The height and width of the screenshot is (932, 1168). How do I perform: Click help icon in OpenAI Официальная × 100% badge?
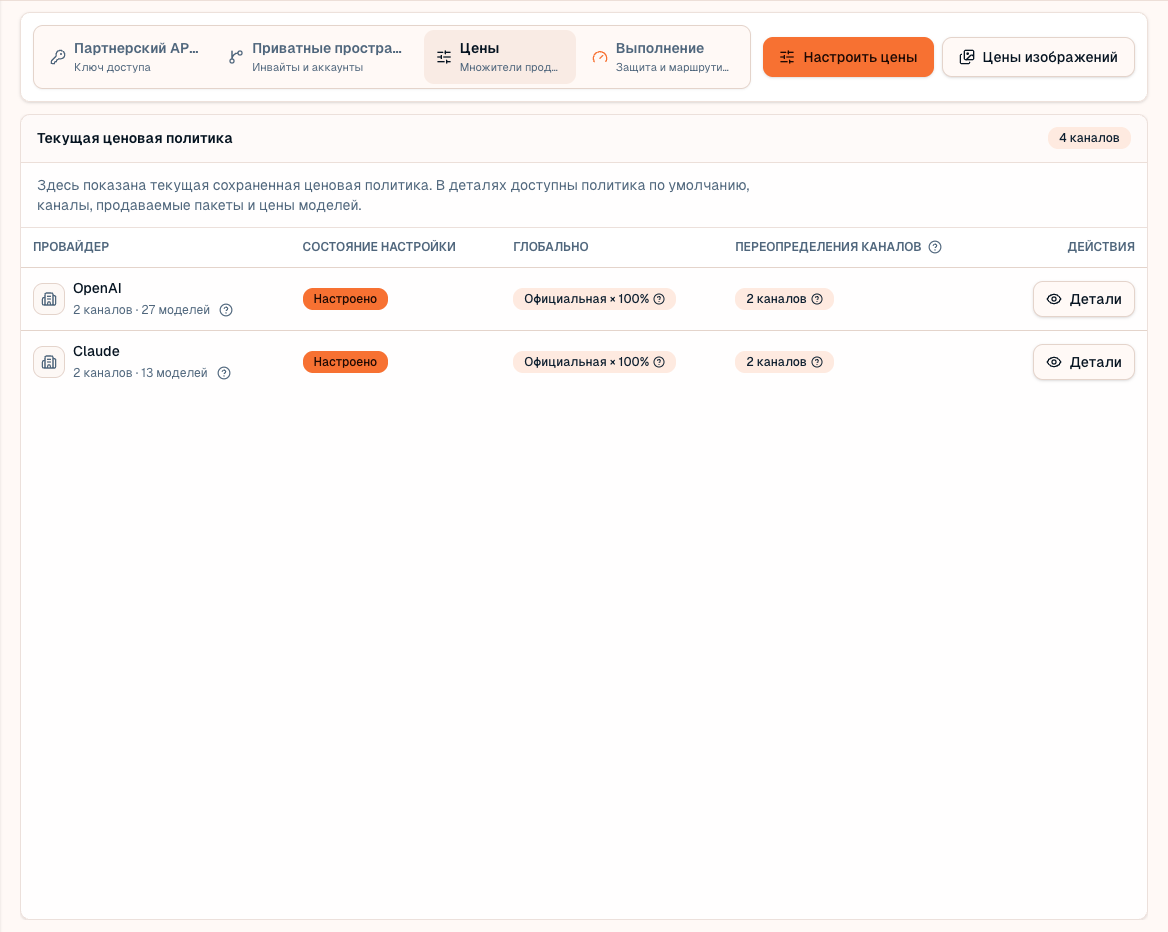[x=659, y=299]
